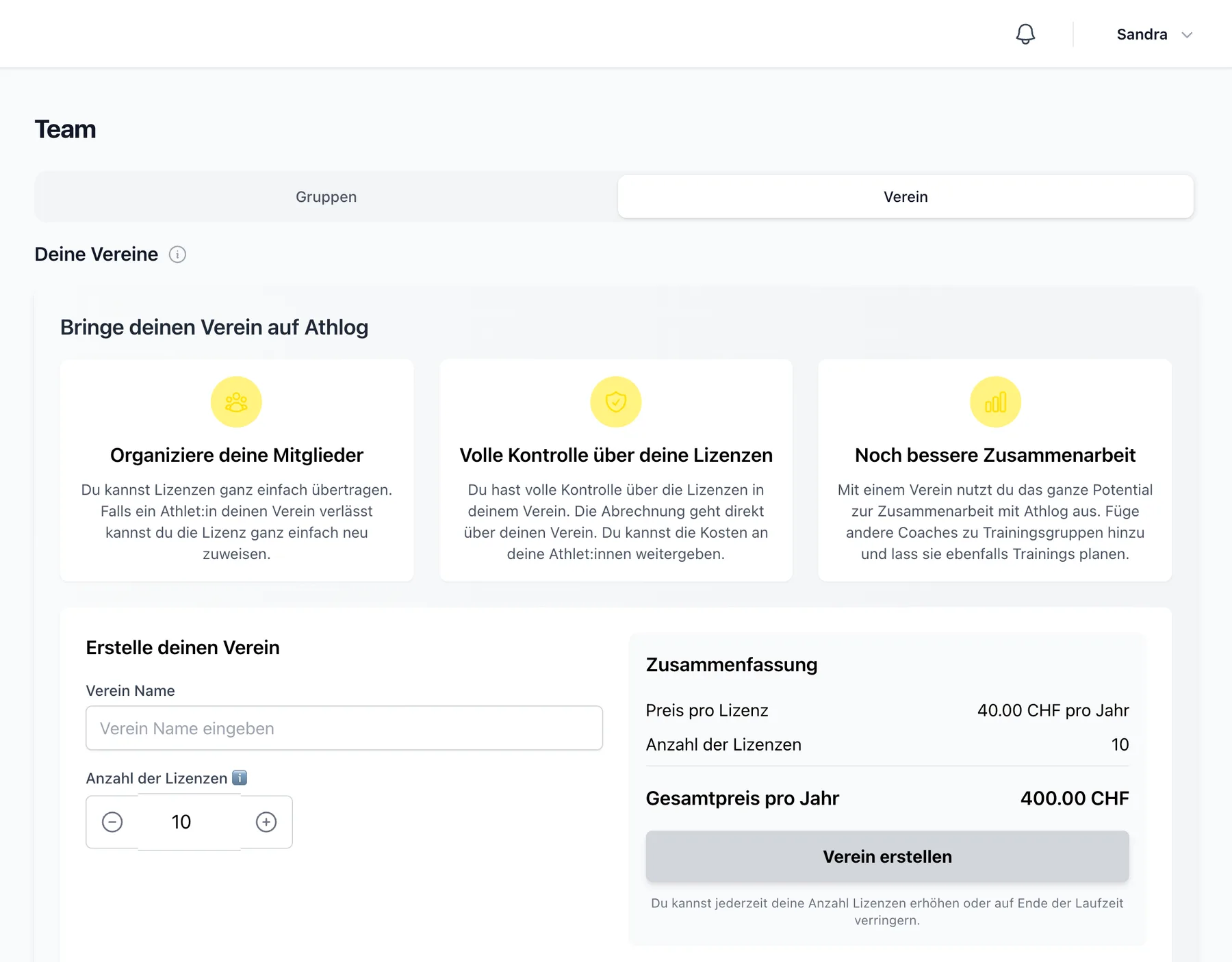Click the Preis pro Lizenz label
Viewport: 1232px width, 962px height.
(707, 710)
